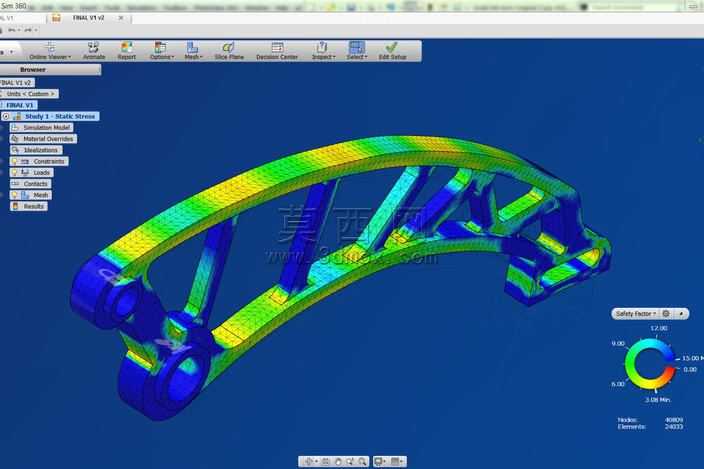Select the Zoom navigation tool
Screen dimensions: 704x469
click(x=350, y=461)
